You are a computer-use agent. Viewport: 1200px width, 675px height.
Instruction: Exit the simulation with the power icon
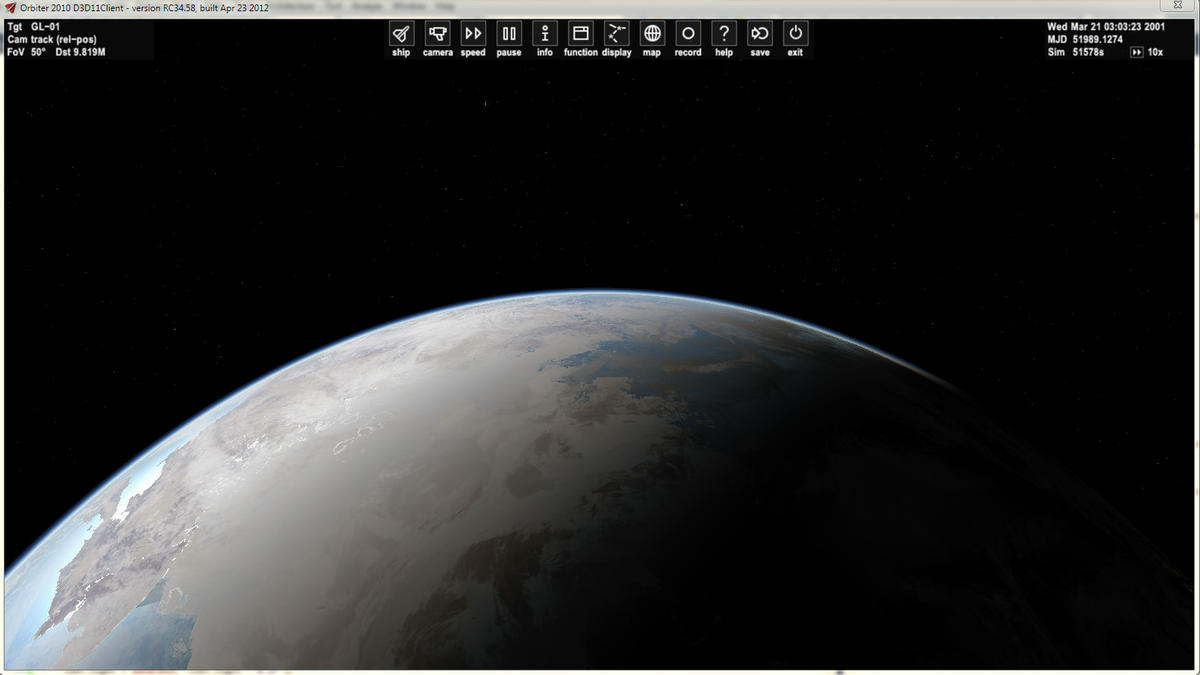click(x=795, y=33)
